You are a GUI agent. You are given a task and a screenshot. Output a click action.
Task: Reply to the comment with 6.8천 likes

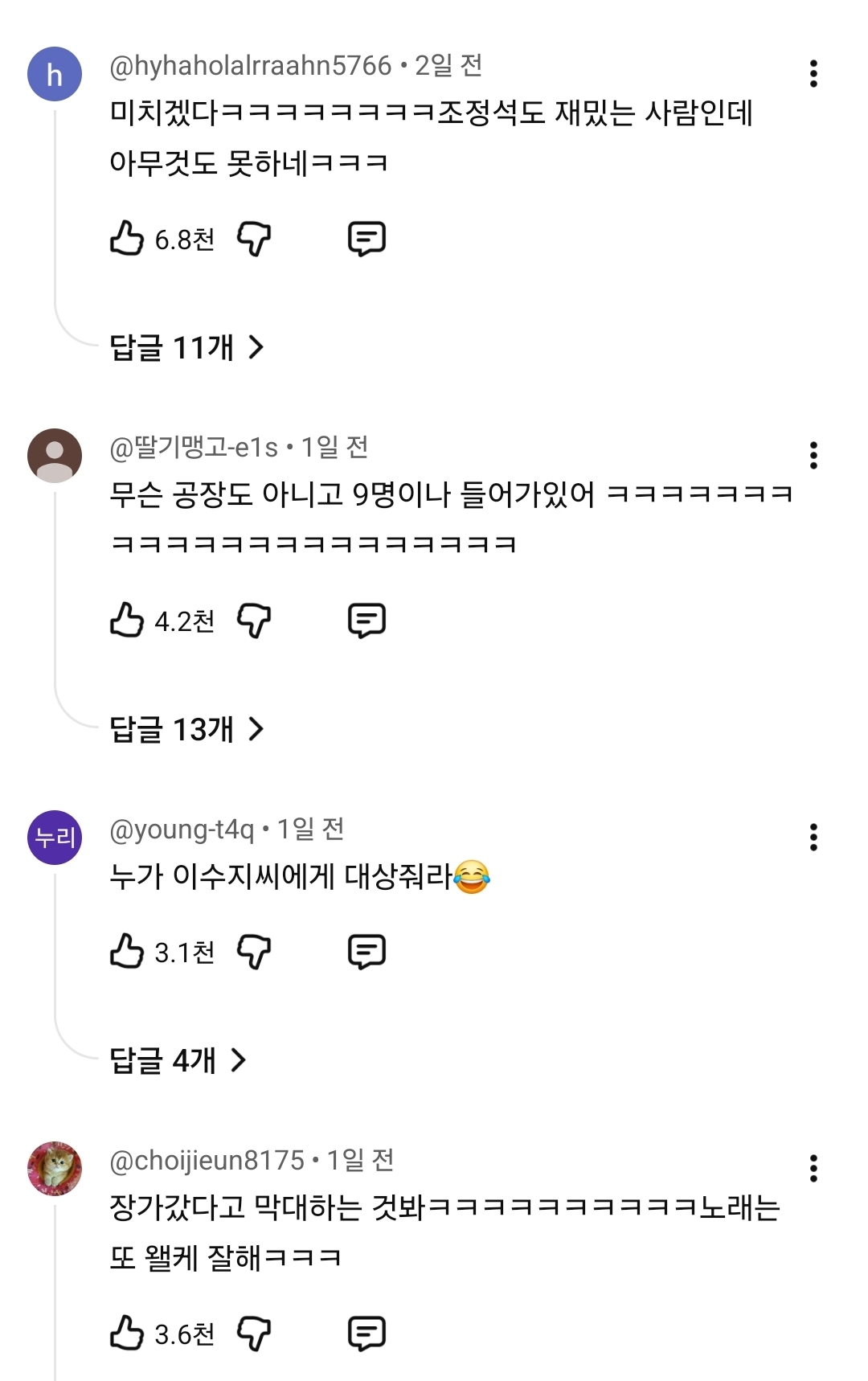coord(366,239)
